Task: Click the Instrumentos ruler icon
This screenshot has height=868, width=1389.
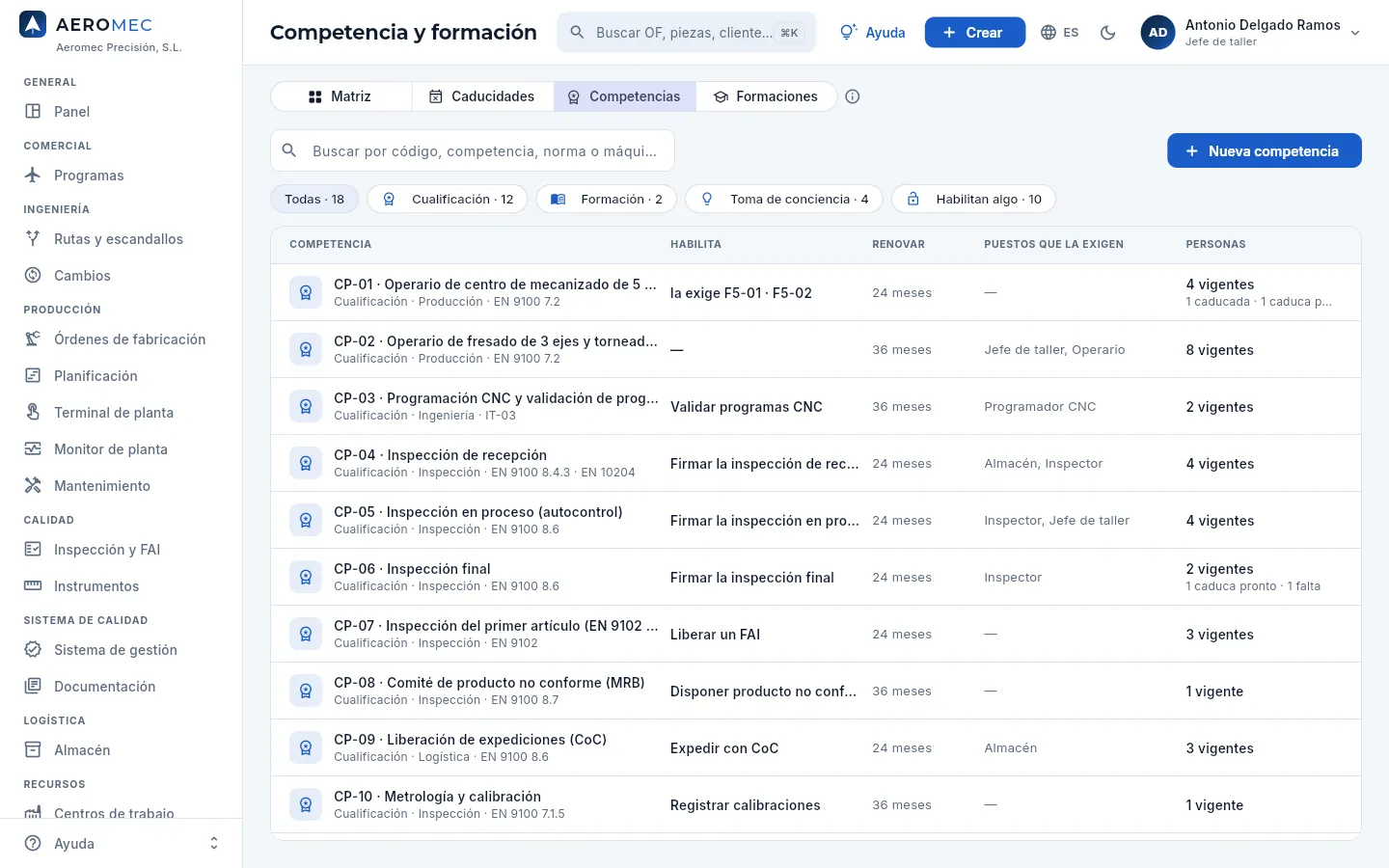Action: point(33,585)
